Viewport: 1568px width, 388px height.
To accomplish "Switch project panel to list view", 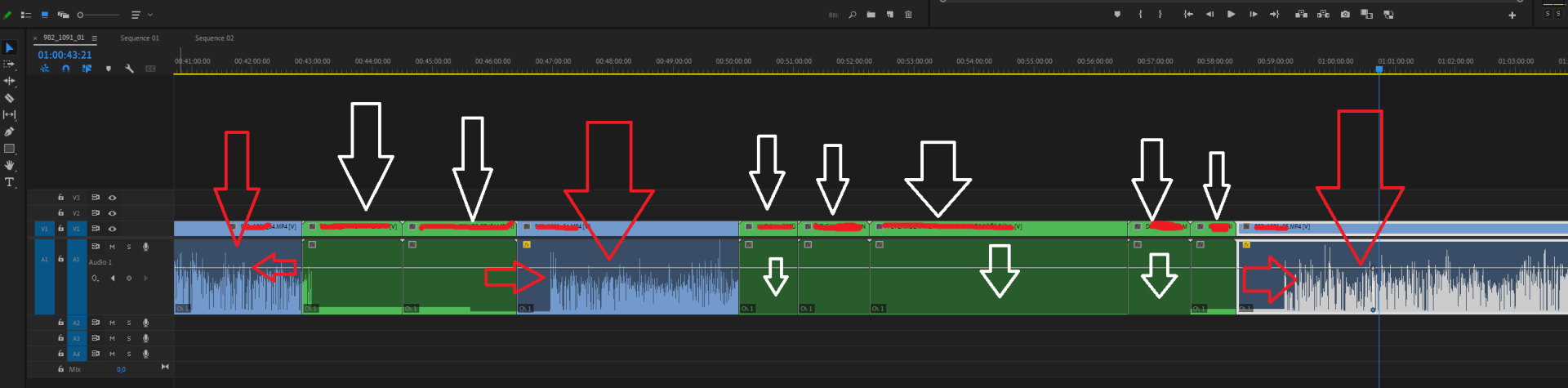I will pos(26,15).
